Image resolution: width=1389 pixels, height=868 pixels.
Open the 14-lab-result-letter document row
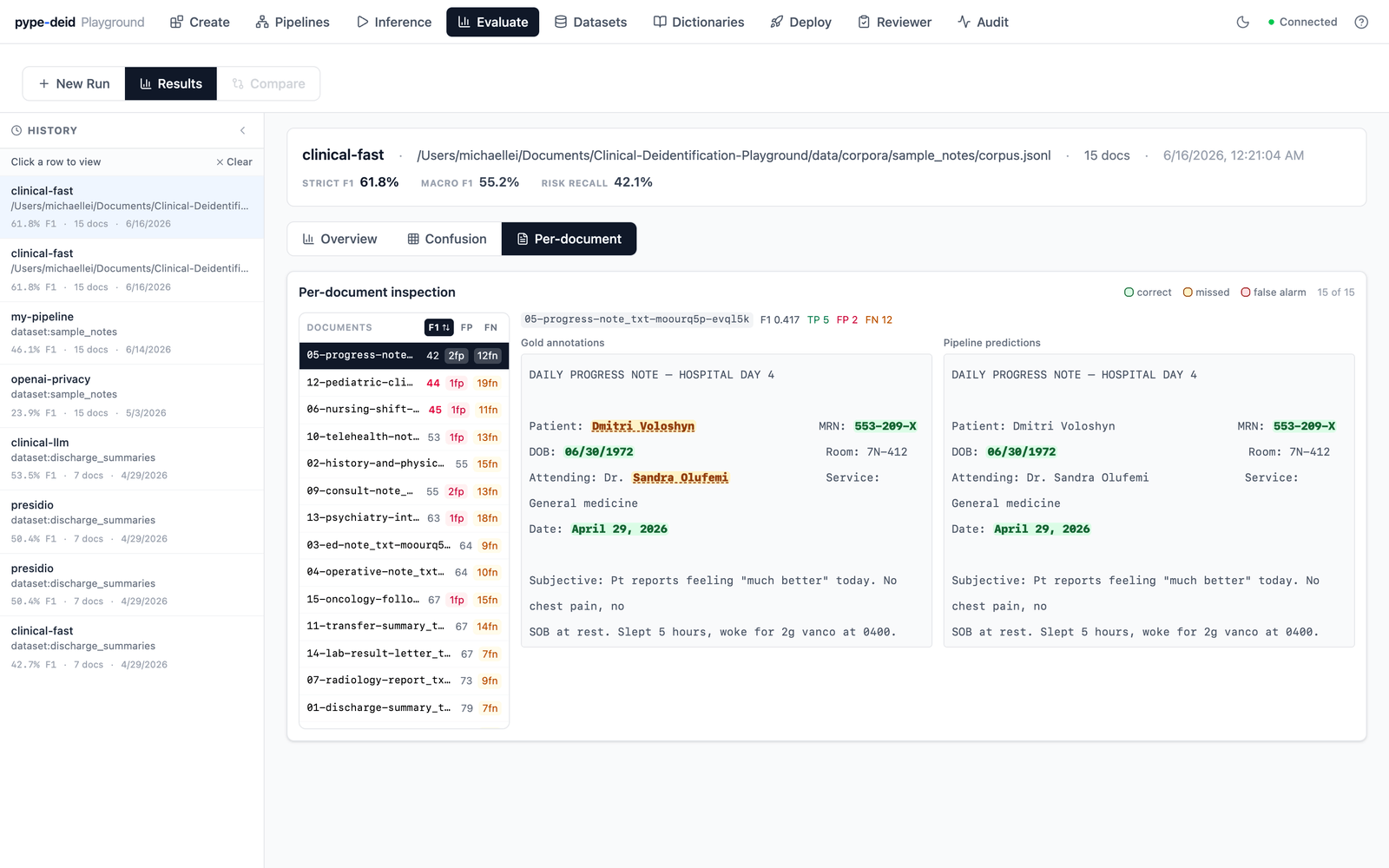pyautogui.click(x=404, y=654)
